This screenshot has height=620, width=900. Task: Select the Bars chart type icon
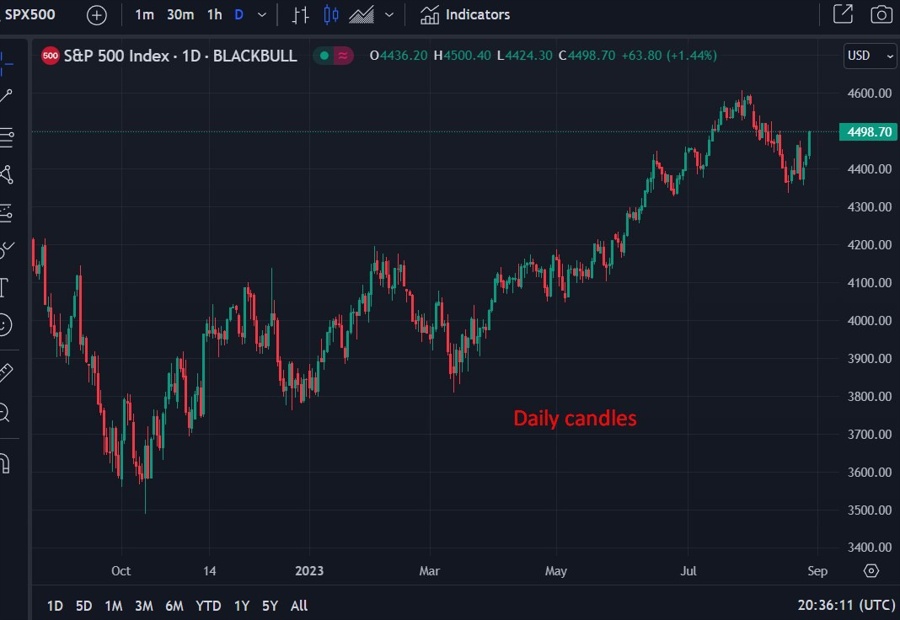[x=300, y=15]
